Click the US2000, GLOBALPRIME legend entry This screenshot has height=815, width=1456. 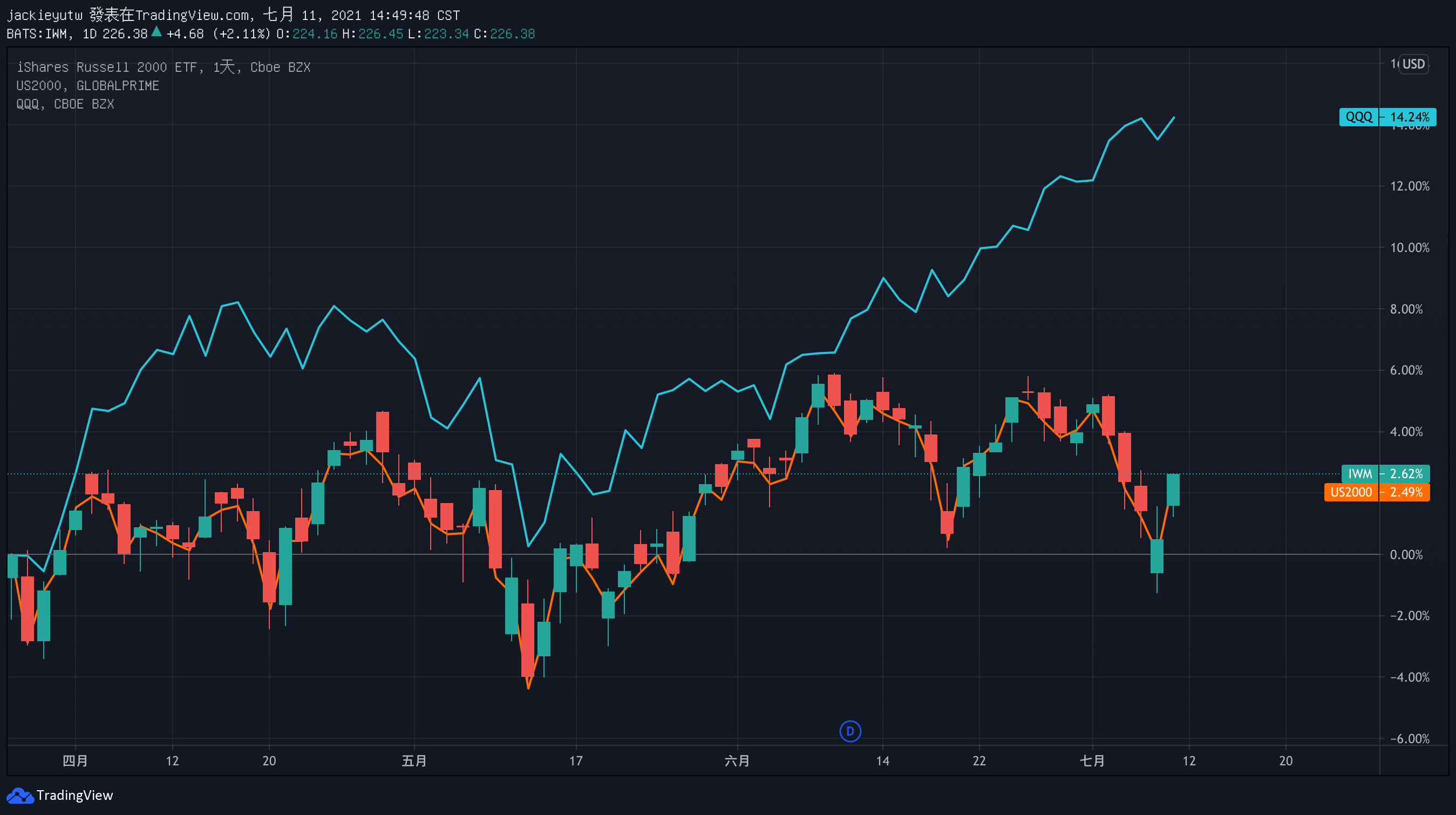87,86
